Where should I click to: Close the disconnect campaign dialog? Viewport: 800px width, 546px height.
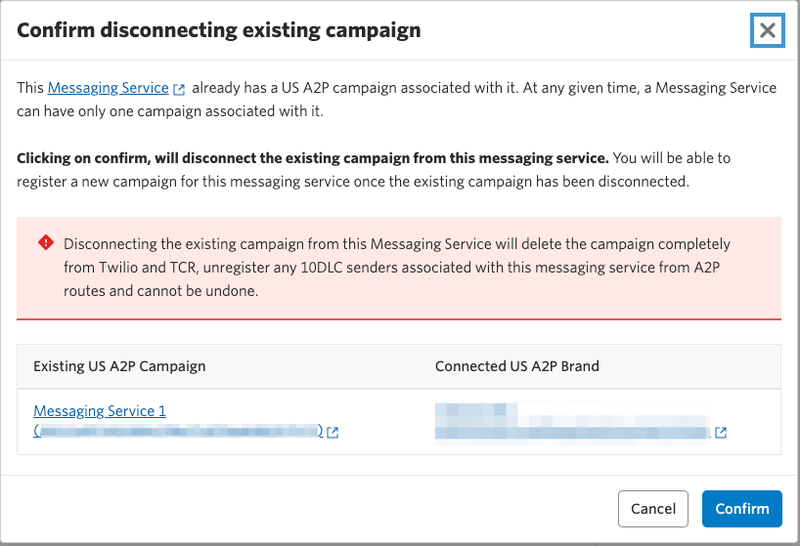click(x=767, y=31)
